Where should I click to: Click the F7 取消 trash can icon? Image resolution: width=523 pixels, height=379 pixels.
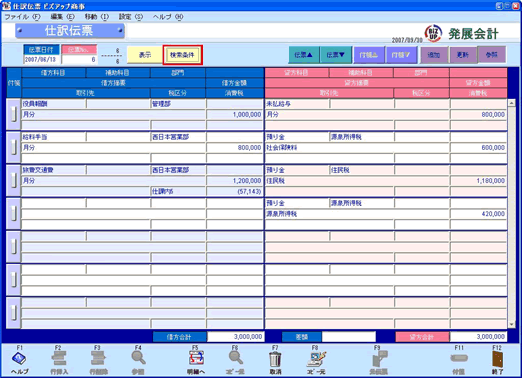click(x=276, y=359)
